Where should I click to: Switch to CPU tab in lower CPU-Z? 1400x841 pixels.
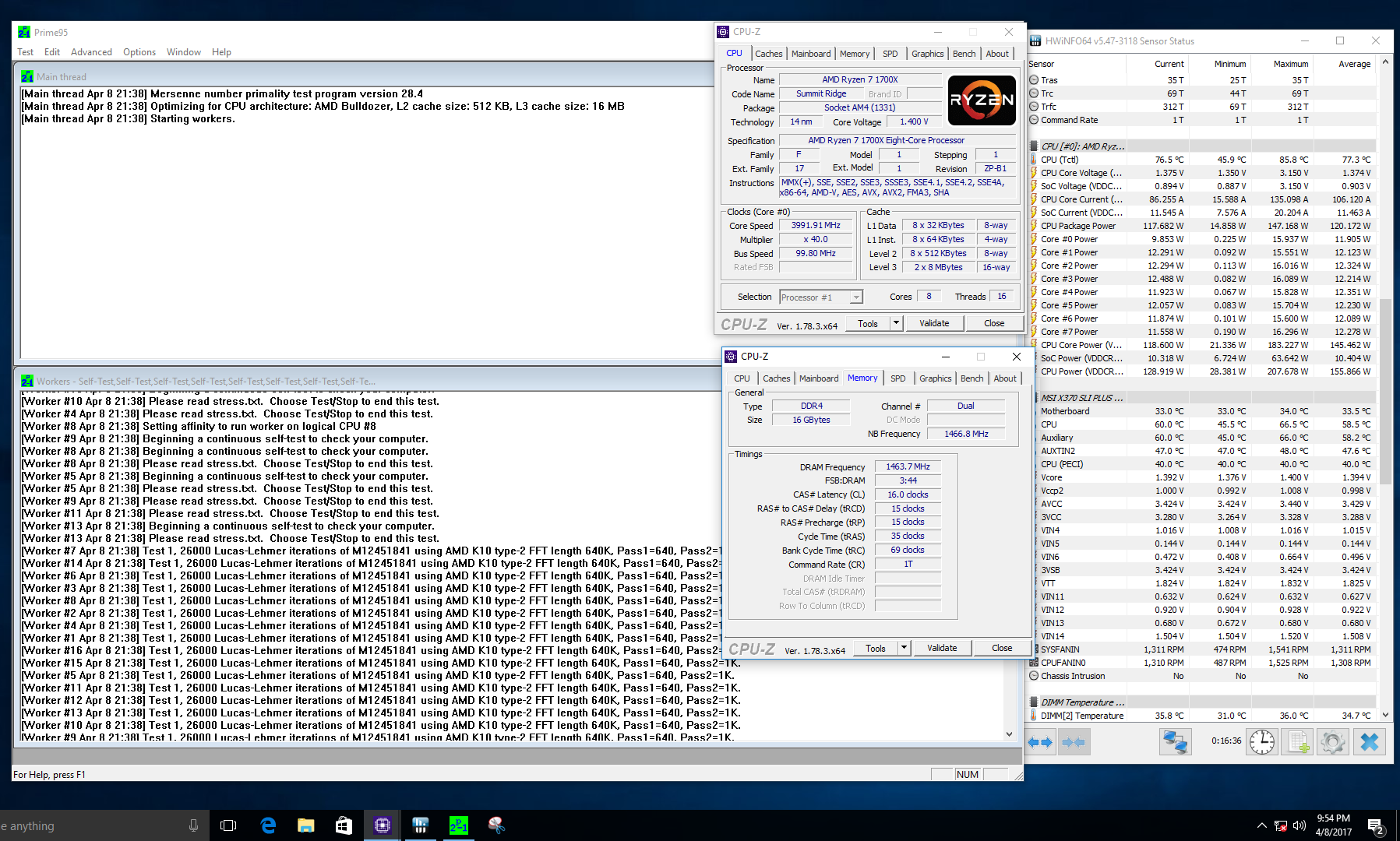click(742, 378)
